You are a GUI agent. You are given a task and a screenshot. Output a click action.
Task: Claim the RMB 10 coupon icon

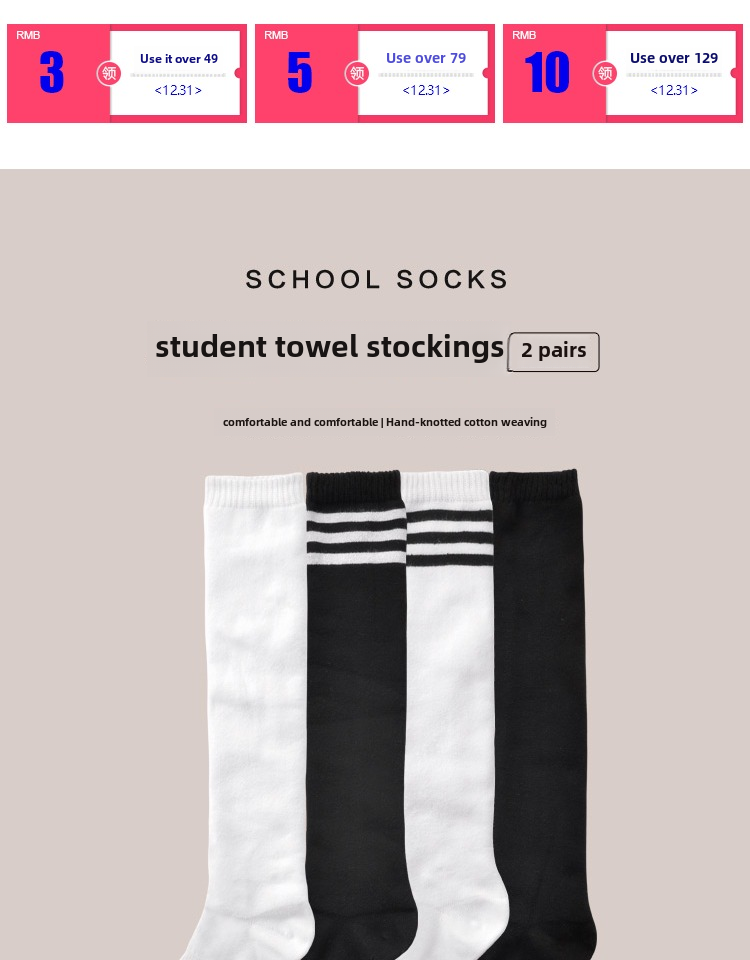pyautogui.click(x=605, y=73)
